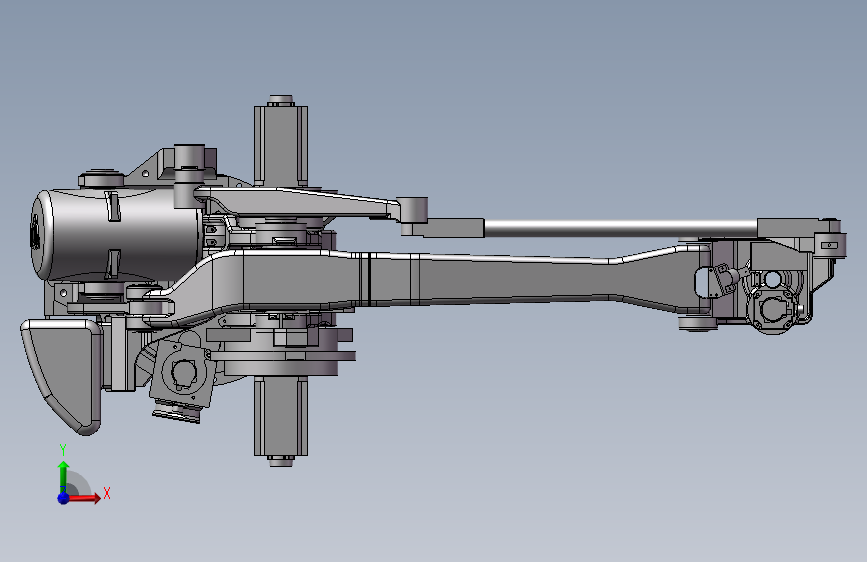Select the large cylindrical housing at the model's left end

click(115, 236)
